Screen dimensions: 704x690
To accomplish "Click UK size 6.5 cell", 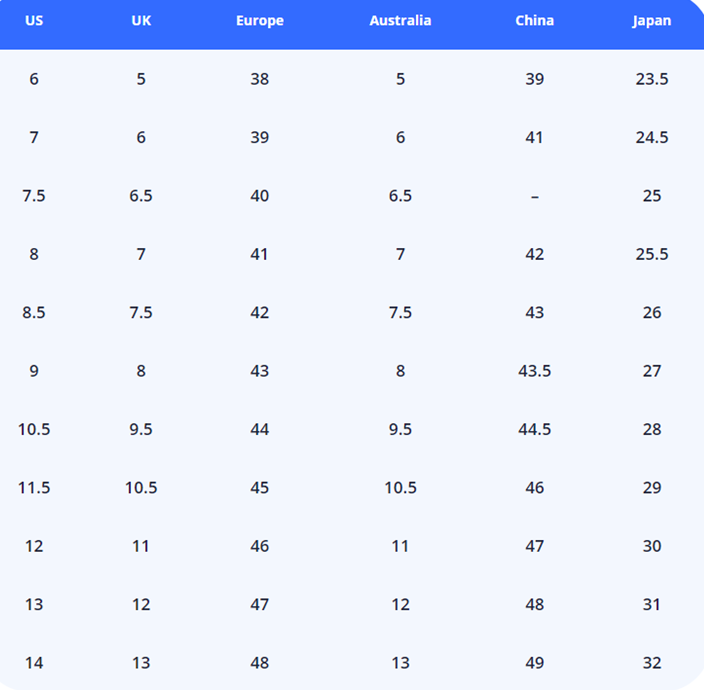I will (x=141, y=196).
